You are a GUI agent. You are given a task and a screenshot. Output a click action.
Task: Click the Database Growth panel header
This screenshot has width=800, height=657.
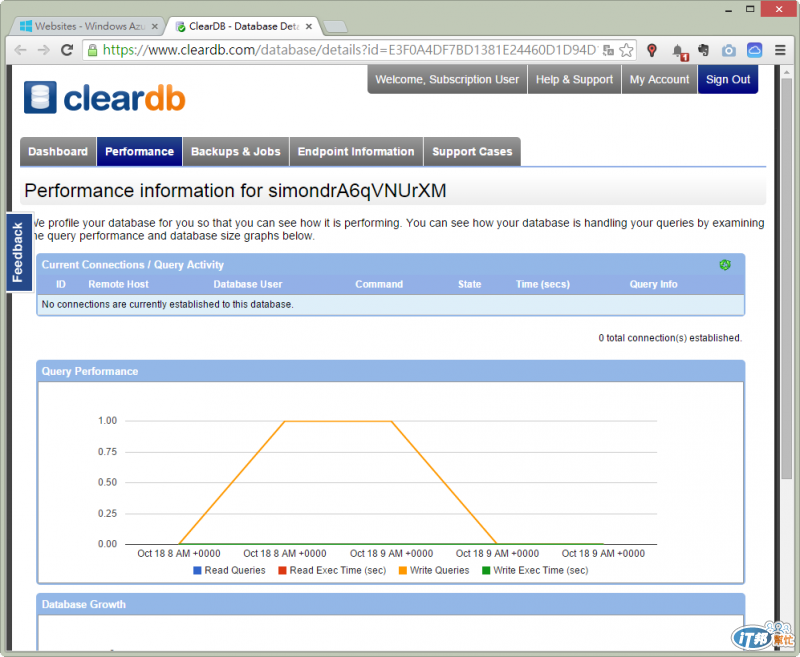390,604
